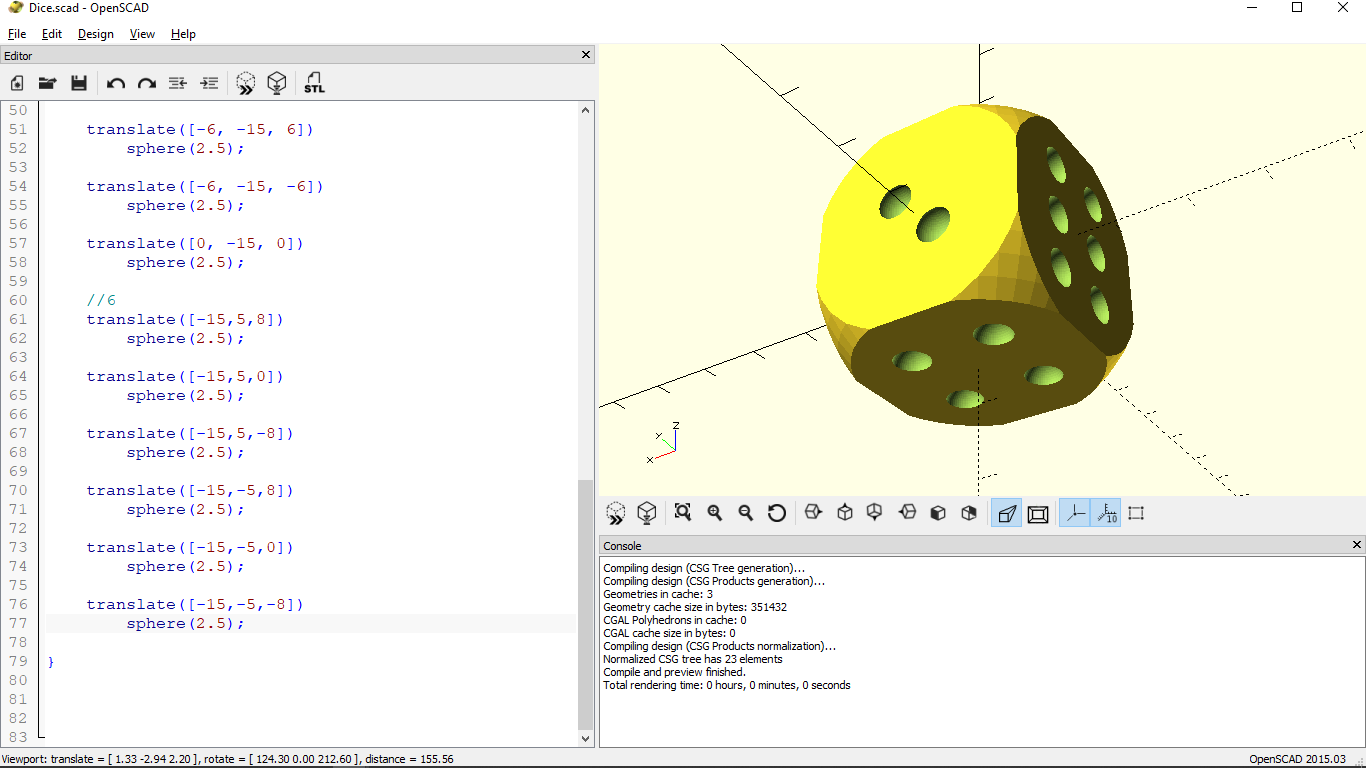
Task: Switch to the Top view
Action: tap(845, 513)
